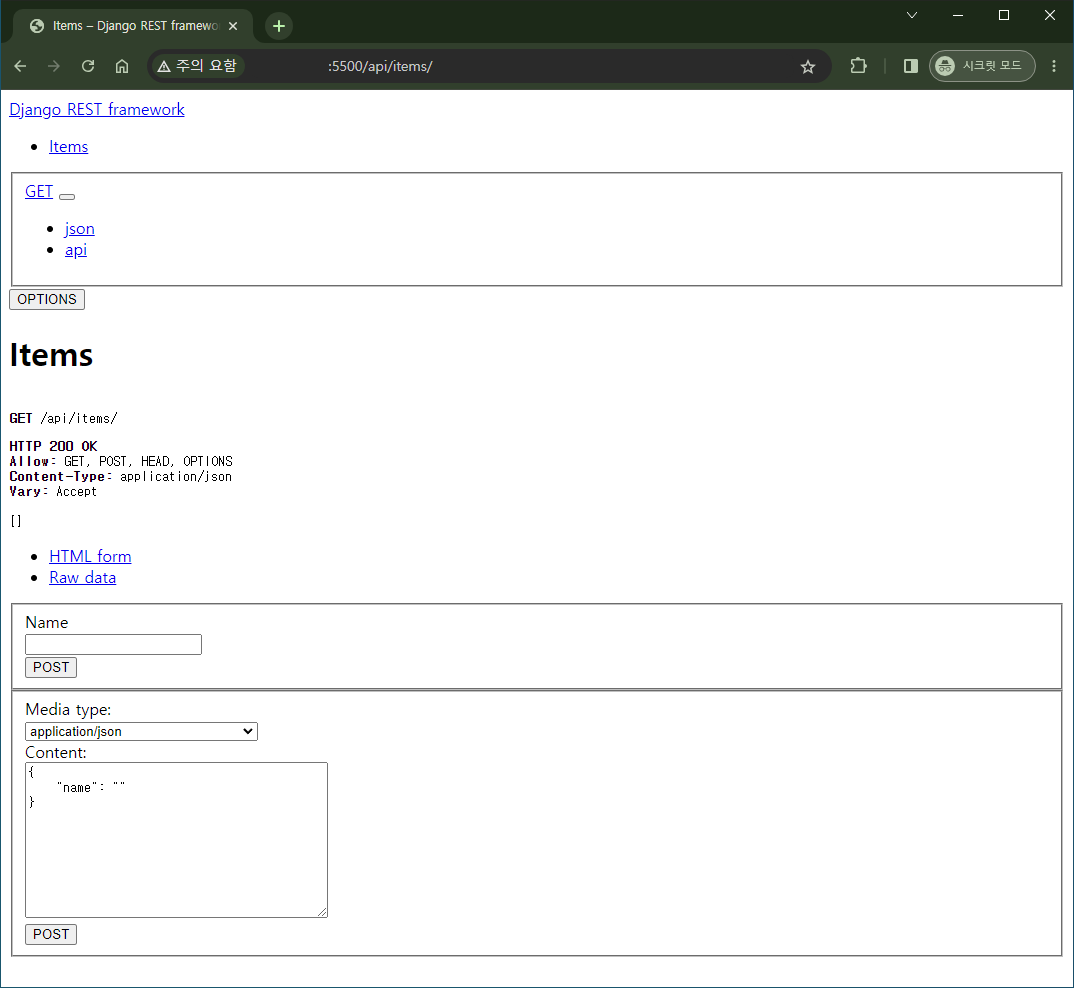Viewport: 1074px width, 988px height.
Task: Click the Vary: Accept header text
Action: [53, 492]
